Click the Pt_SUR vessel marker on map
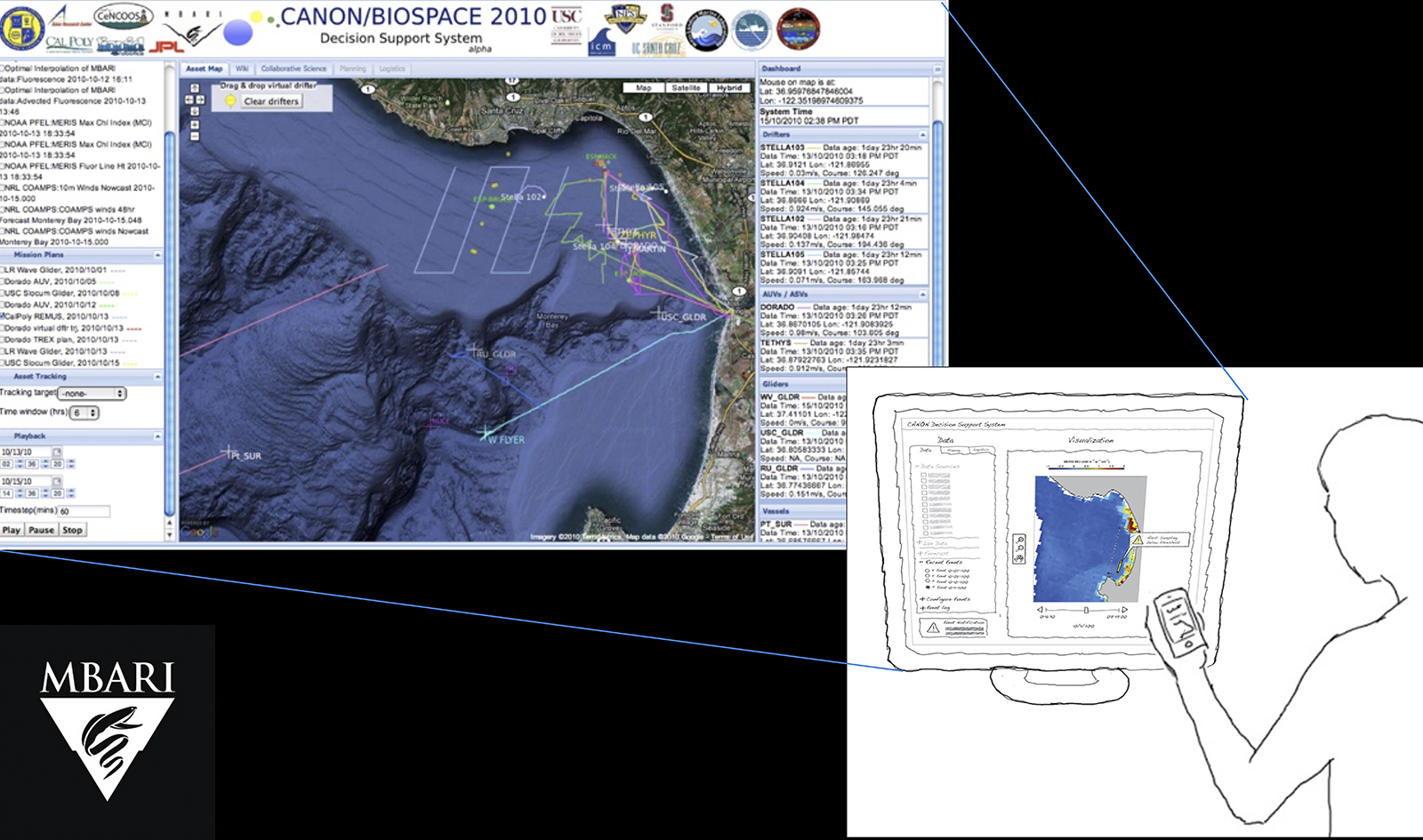Image resolution: width=1423 pixels, height=840 pixels. pyautogui.click(x=228, y=452)
